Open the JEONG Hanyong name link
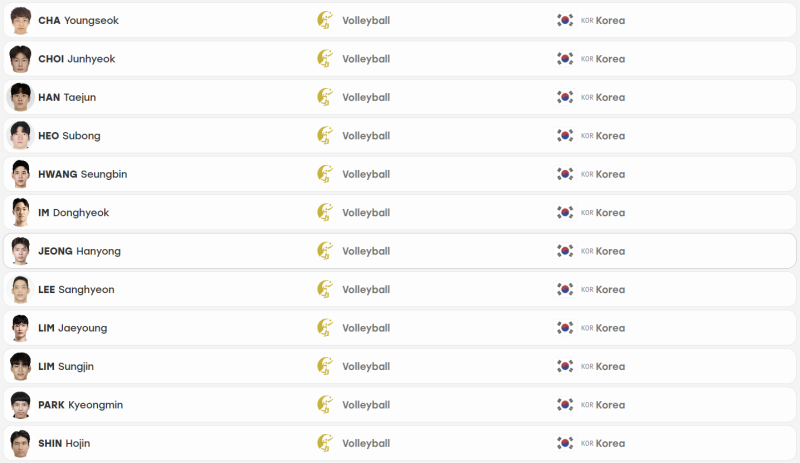The image size is (800, 463). (x=80, y=251)
